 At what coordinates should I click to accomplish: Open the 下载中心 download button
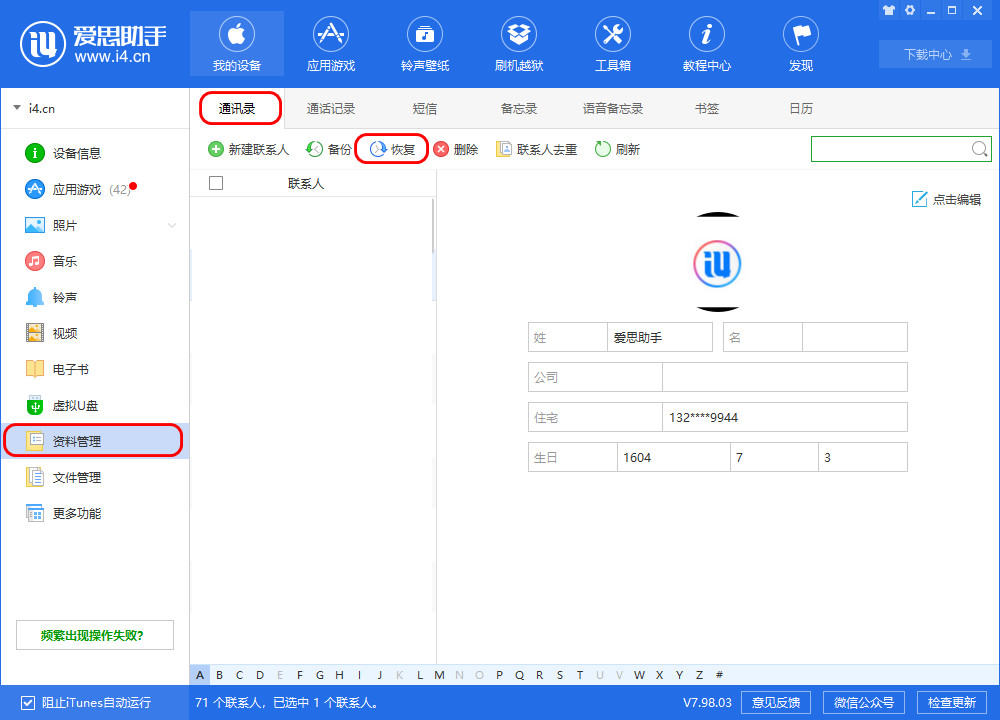tap(937, 55)
